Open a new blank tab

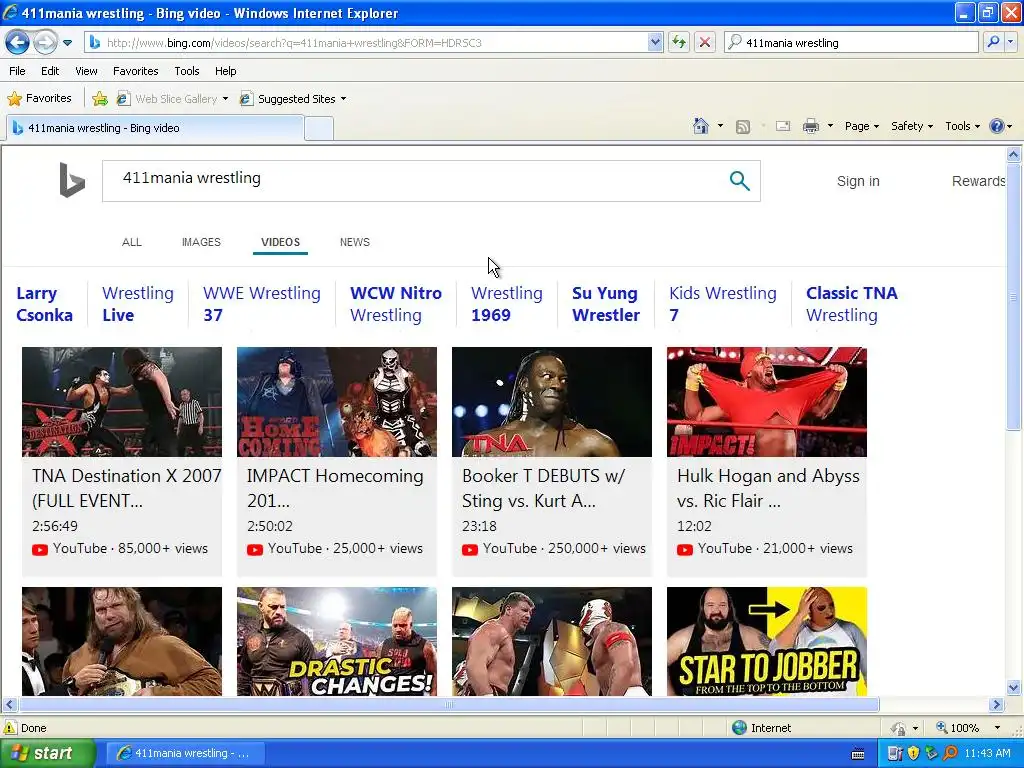[x=319, y=129]
